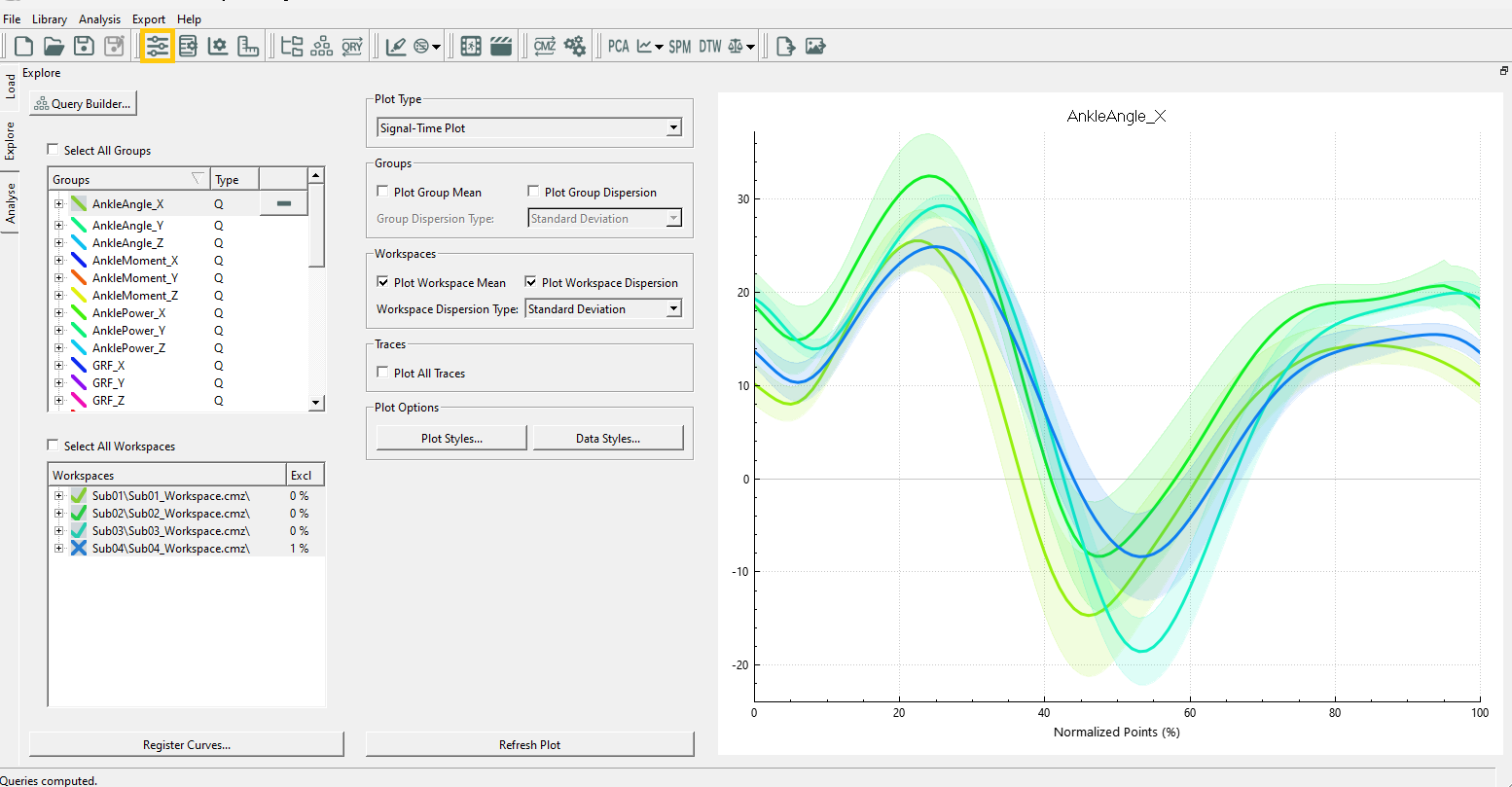
Task: Click the highlighter pen toolbar icon
Action: [396, 46]
